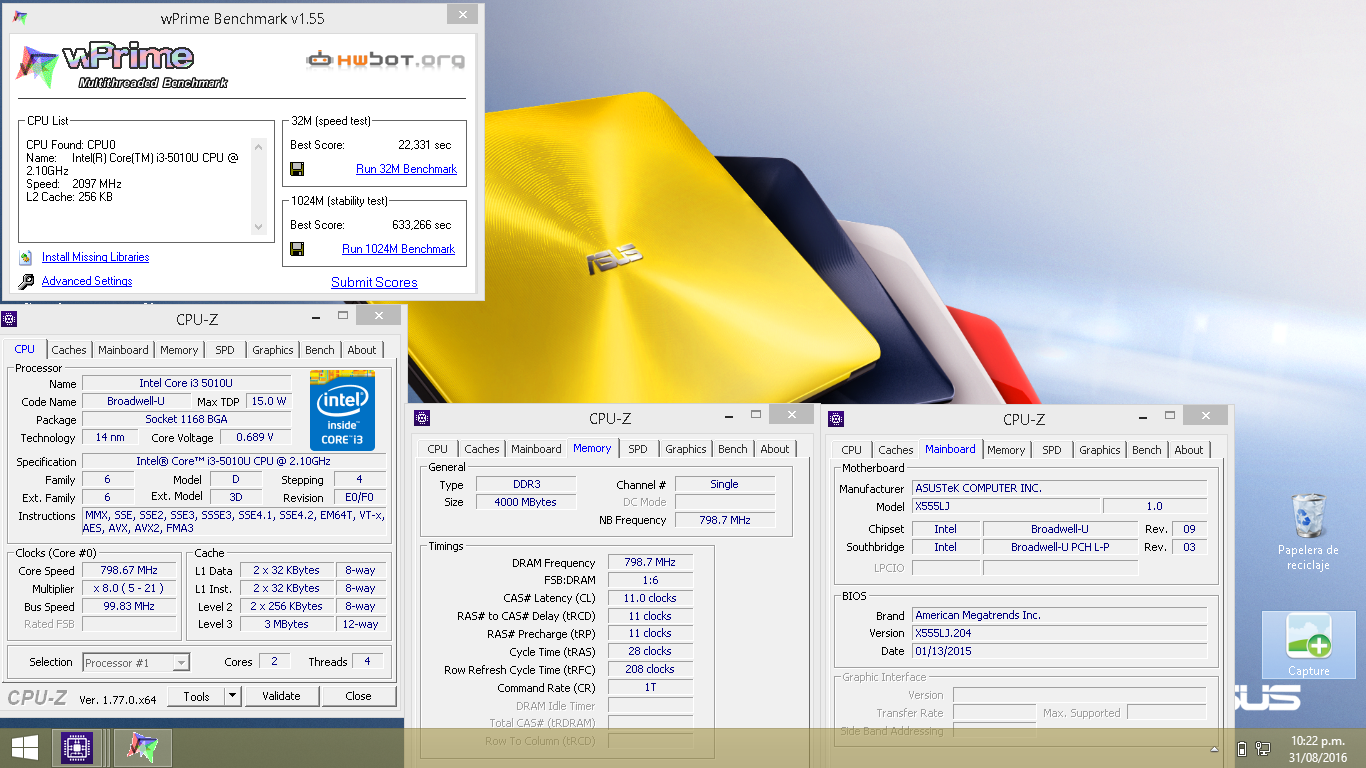Screen dimensions: 1366x768
Task: Click the BIOS Version field X555LJ.204
Action: pos(1059,633)
